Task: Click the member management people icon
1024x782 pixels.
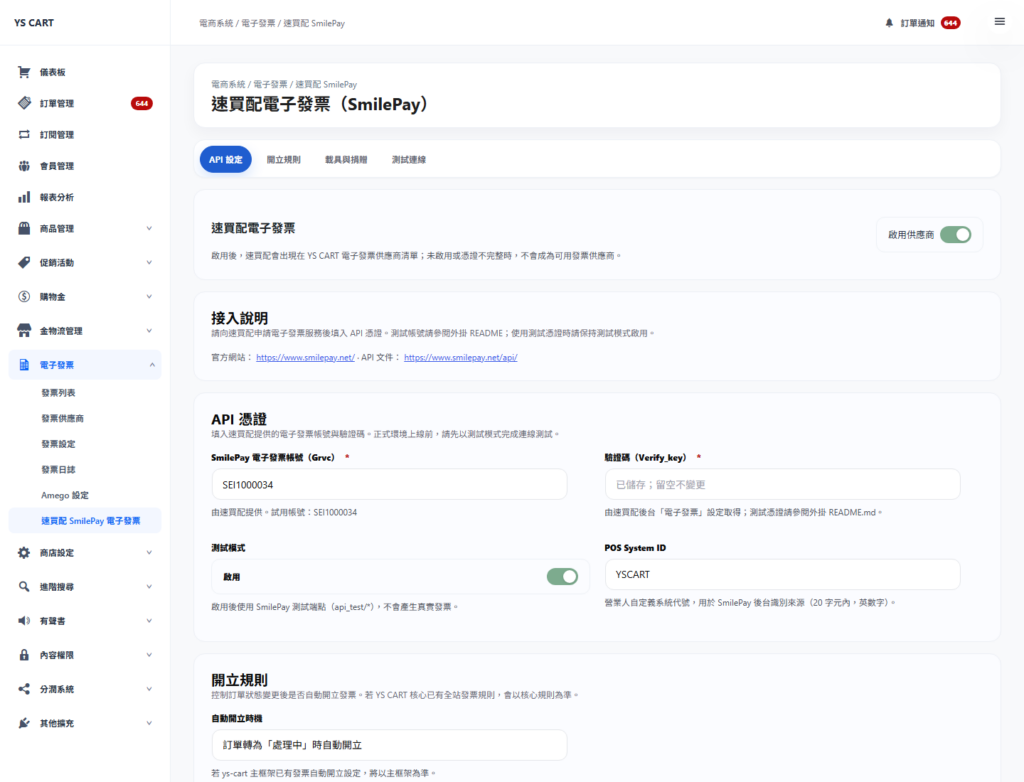Action: (24, 166)
